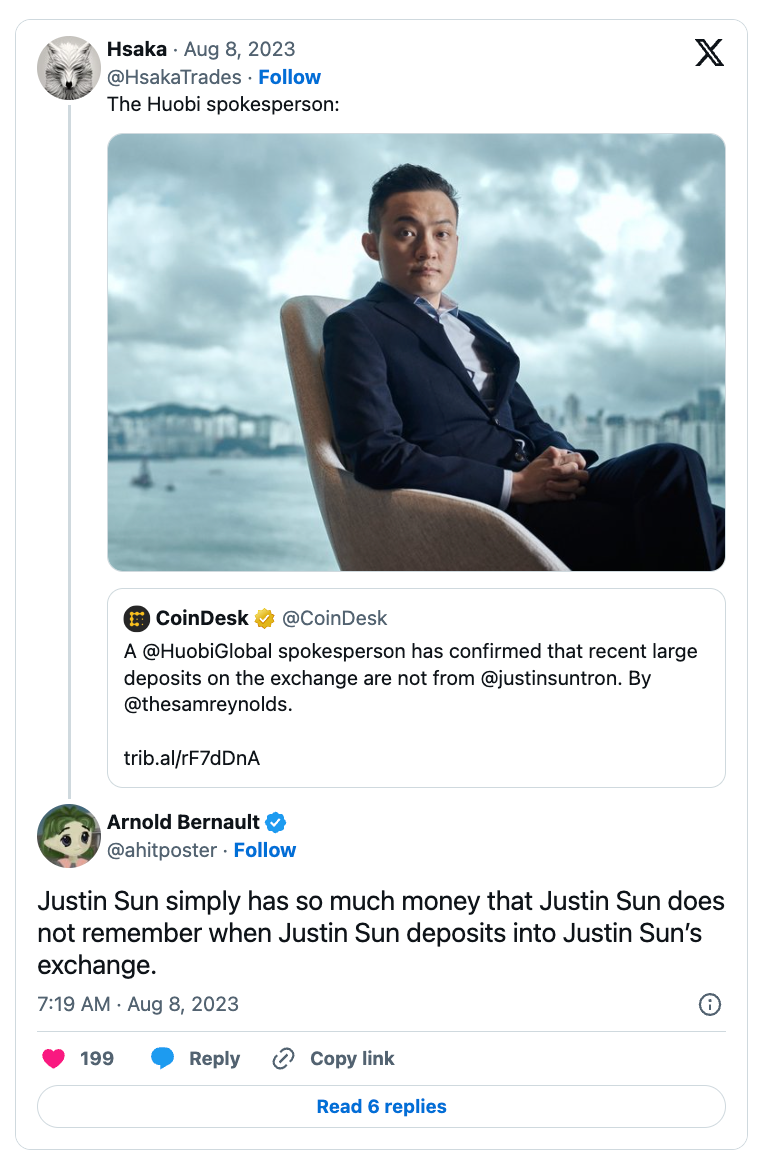
Task: Click Arnold Bernault's blue verified badge
Action: pyautogui.click(x=276, y=822)
